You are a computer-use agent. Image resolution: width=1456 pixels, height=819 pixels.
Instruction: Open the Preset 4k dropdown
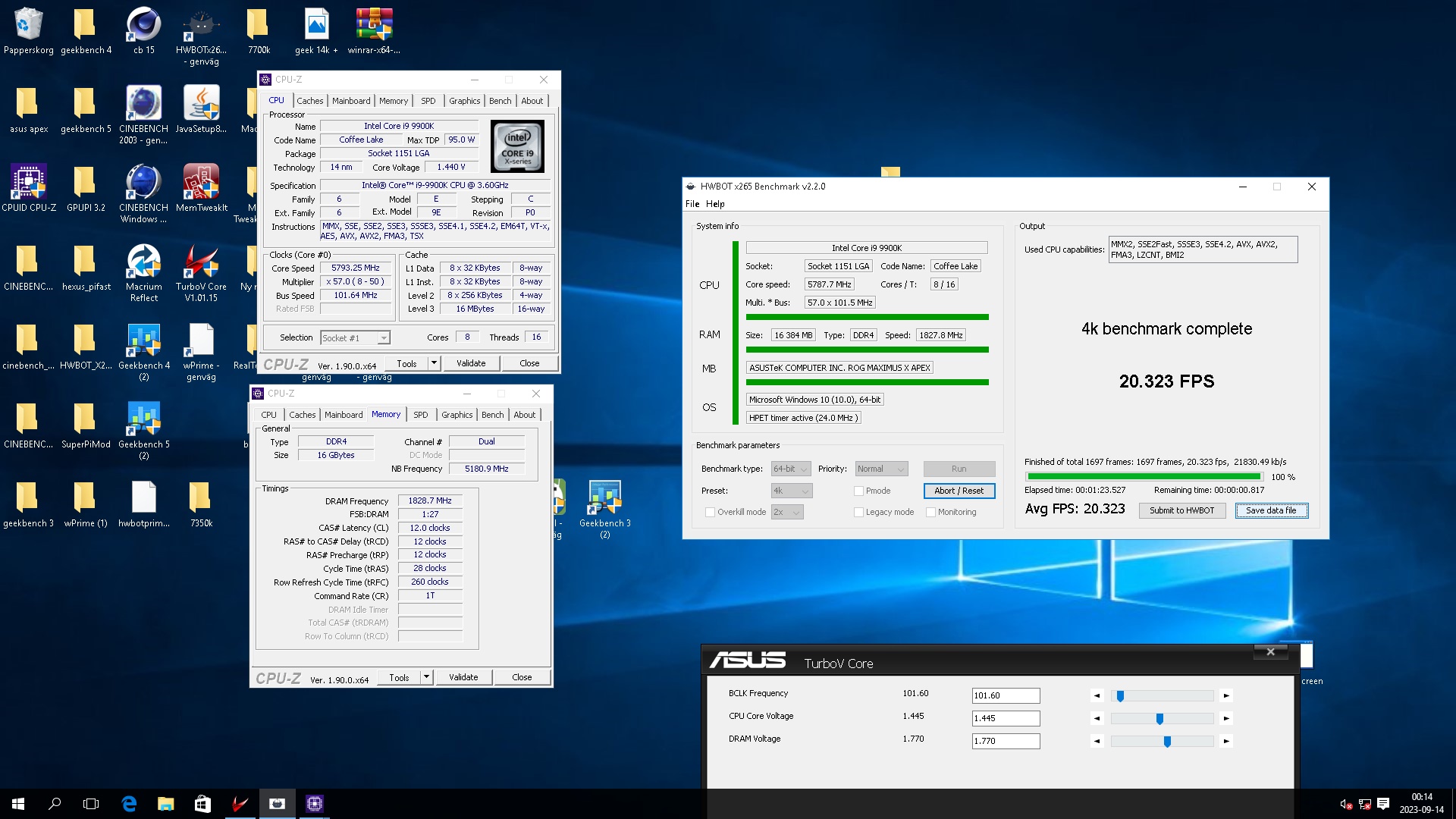click(x=792, y=491)
